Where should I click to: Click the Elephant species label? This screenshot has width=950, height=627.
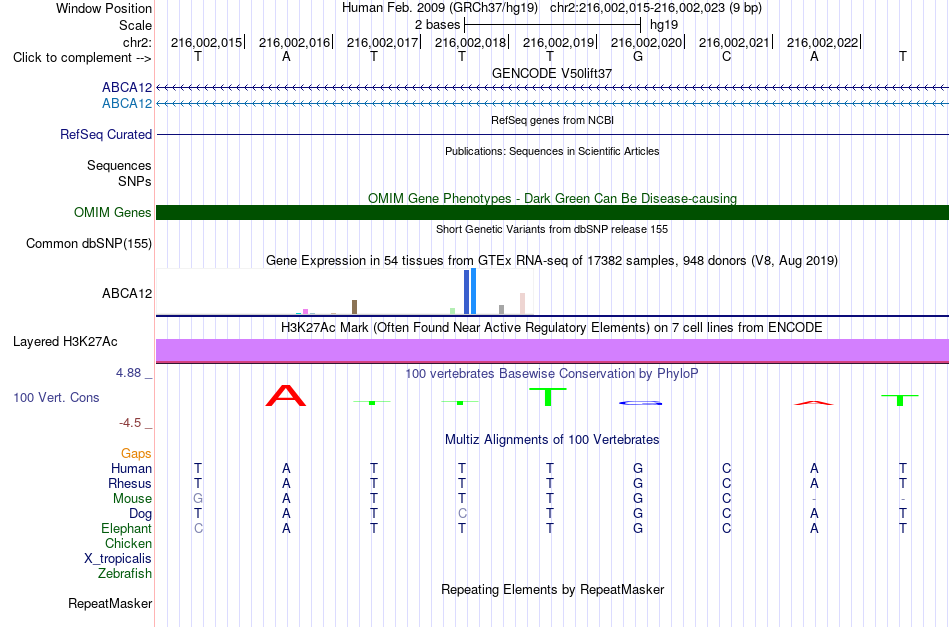126,529
